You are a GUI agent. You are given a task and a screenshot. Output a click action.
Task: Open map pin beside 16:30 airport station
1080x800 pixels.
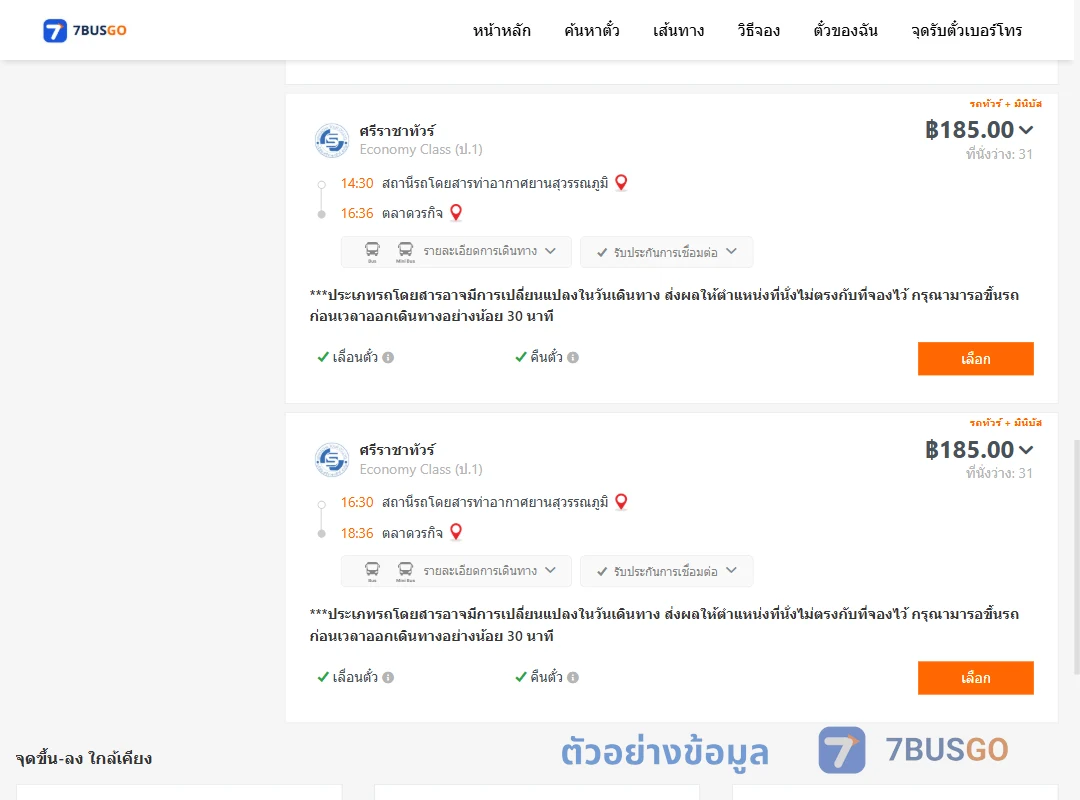[621, 502]
